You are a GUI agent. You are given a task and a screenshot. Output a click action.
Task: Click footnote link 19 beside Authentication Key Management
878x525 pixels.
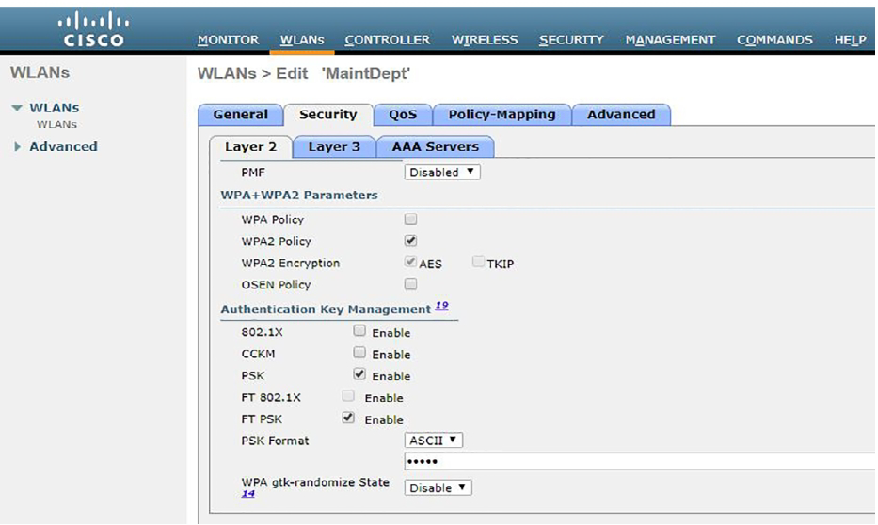tap(441, 308)
